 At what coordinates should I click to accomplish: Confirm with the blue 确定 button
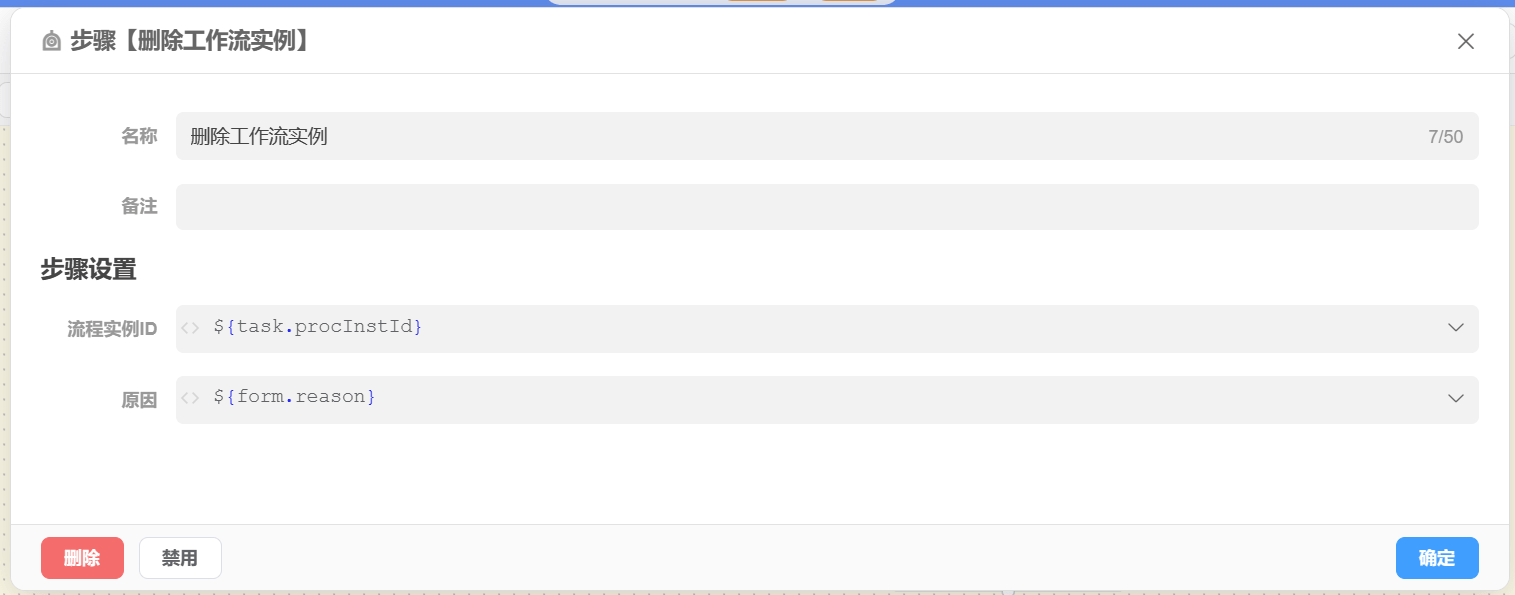click(x=1436, y=558)
